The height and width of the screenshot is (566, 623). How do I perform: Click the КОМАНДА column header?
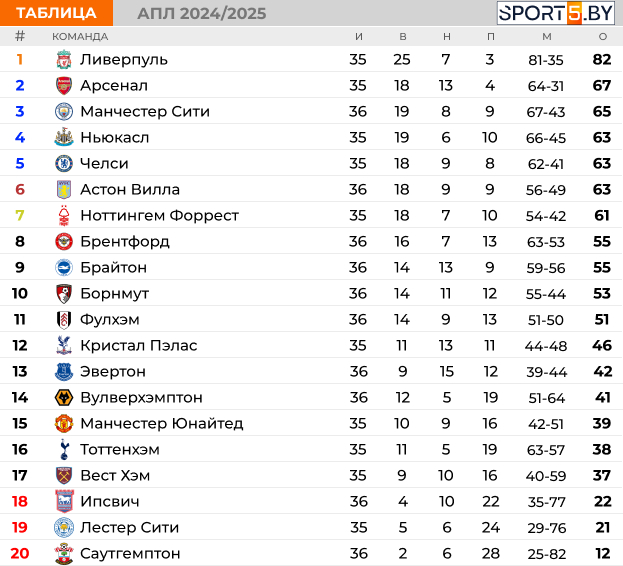[80, 37]
